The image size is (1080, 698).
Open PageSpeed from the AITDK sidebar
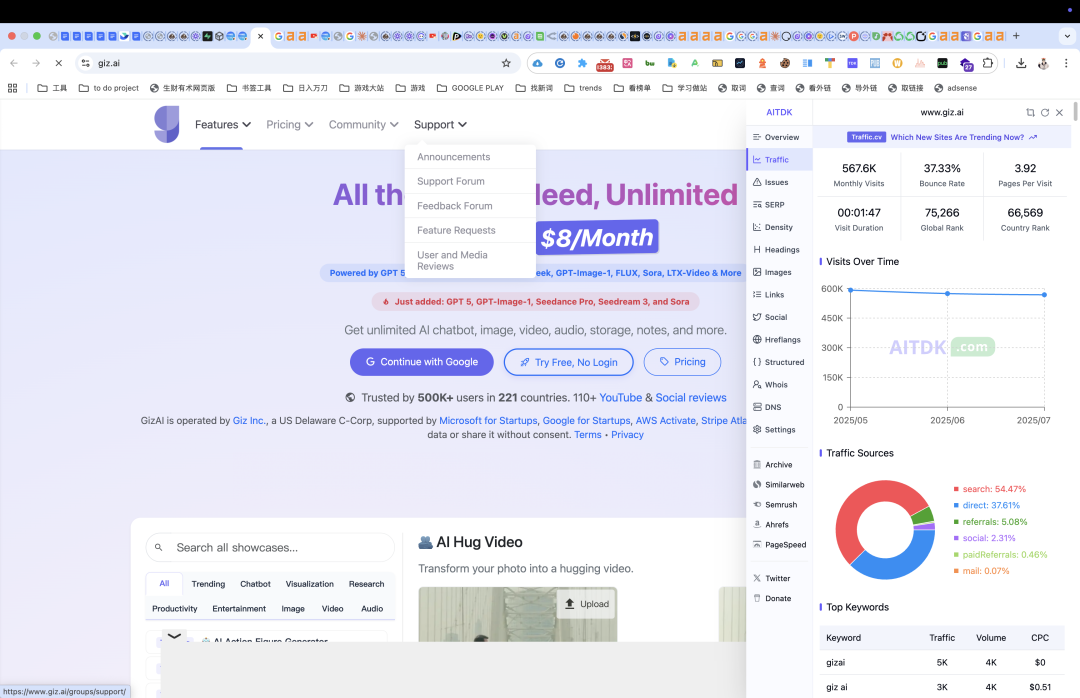(779, 545)
